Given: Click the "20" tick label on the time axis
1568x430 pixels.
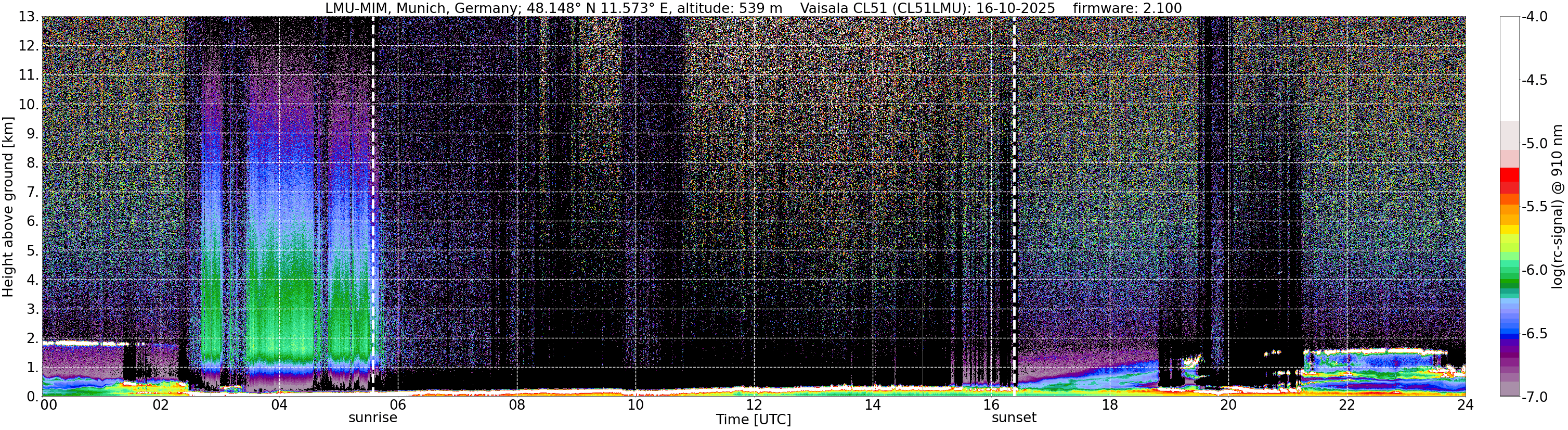Looking at the screenshot, I should 1228,406.
